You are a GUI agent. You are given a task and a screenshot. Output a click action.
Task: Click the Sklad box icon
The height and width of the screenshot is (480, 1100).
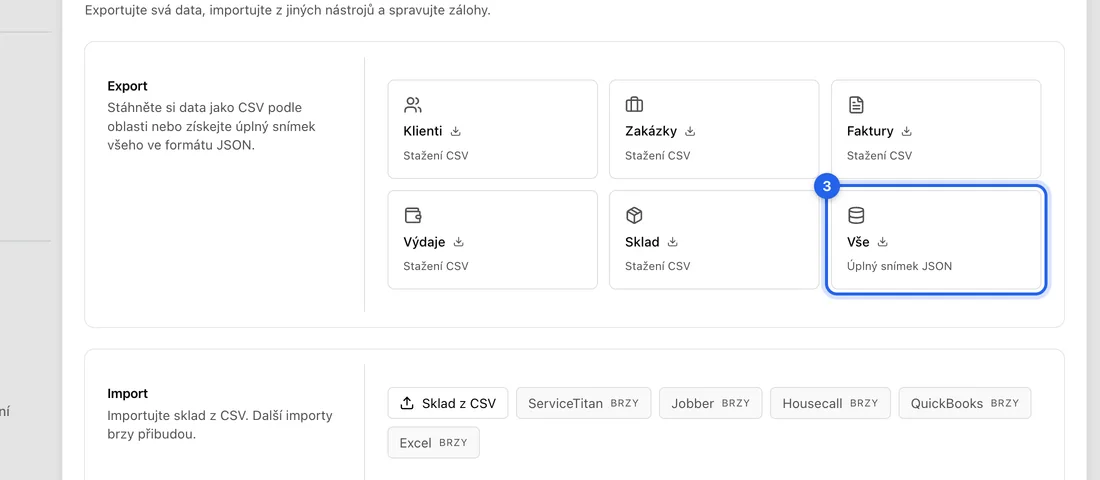pyautogui.click(x=634, y=215)
